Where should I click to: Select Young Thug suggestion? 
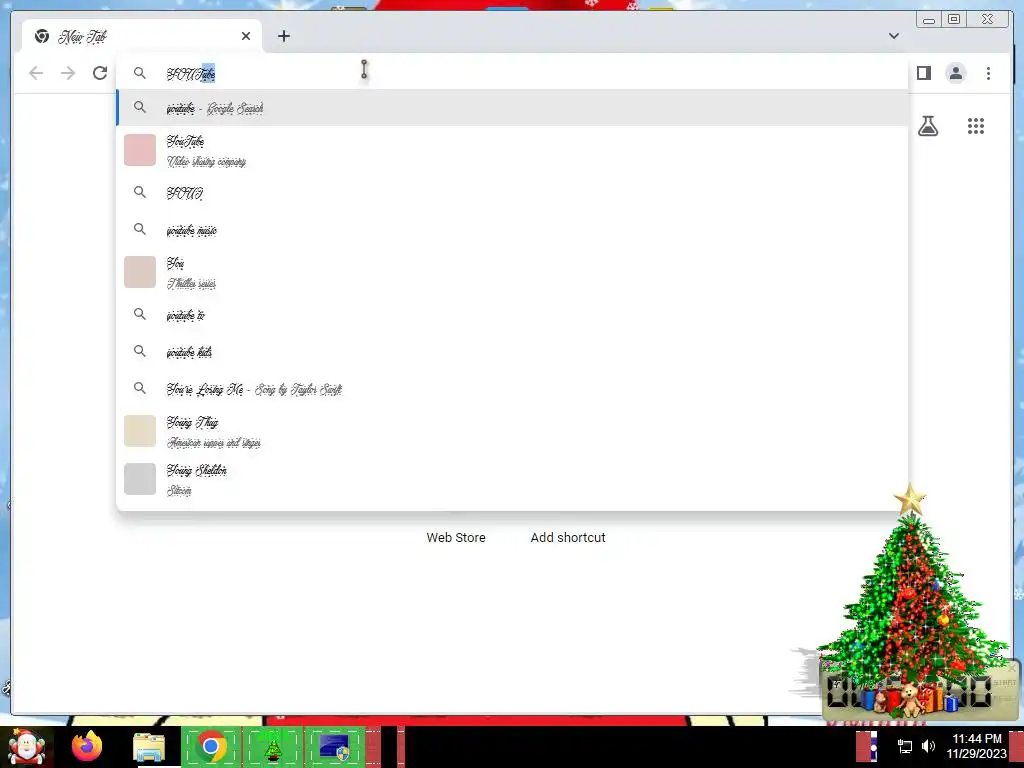(512, 431)
